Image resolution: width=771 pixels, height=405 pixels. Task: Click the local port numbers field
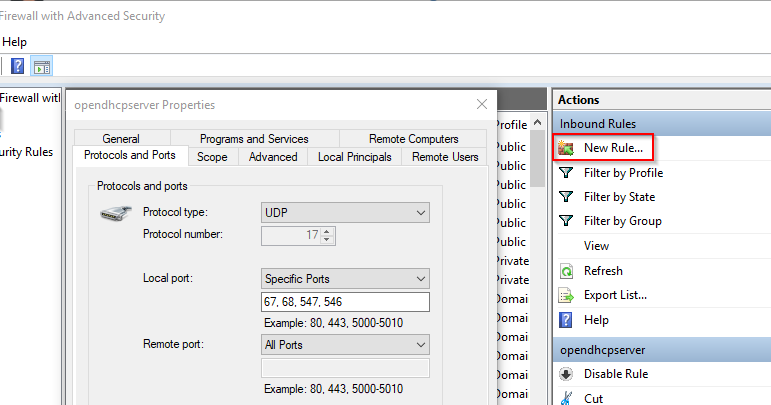point(345,302)
